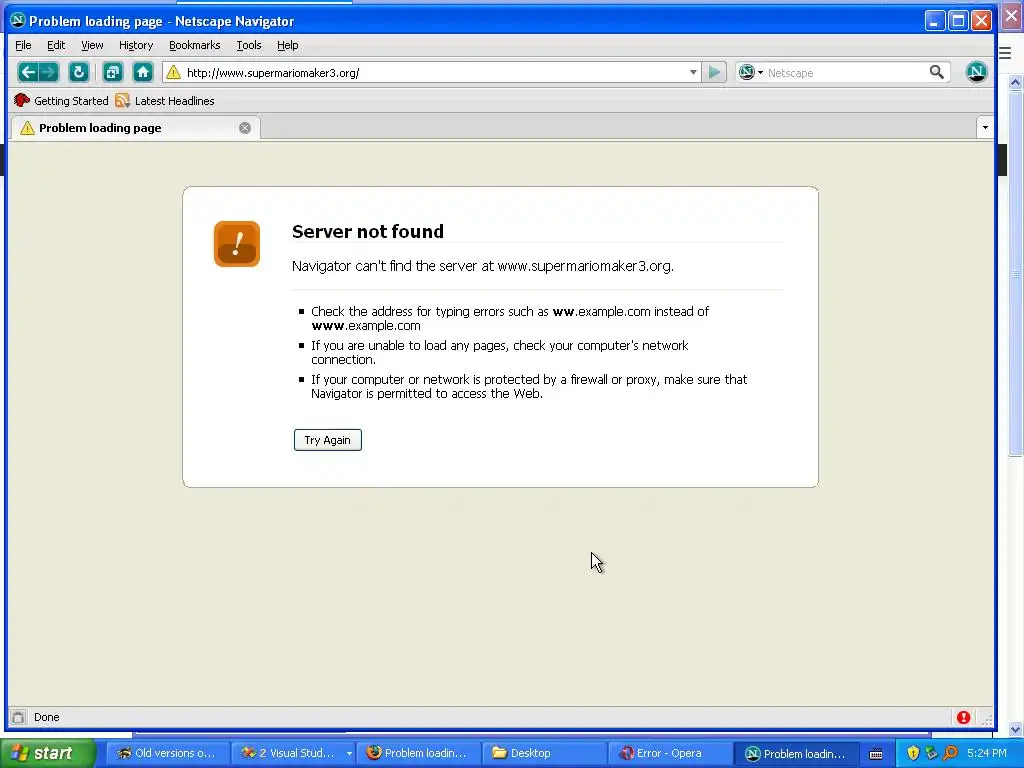The image size is (1024, 768).
Task: Switch to Error - Opera taskbar window
Action: click(x=671, y=753)
